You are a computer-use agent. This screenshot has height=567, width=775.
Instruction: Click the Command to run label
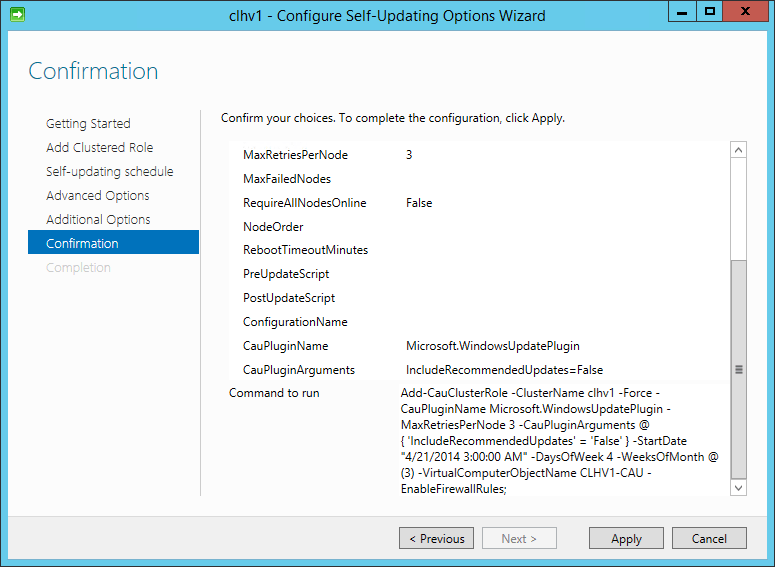pyautogui.click(x=274, y=393)
